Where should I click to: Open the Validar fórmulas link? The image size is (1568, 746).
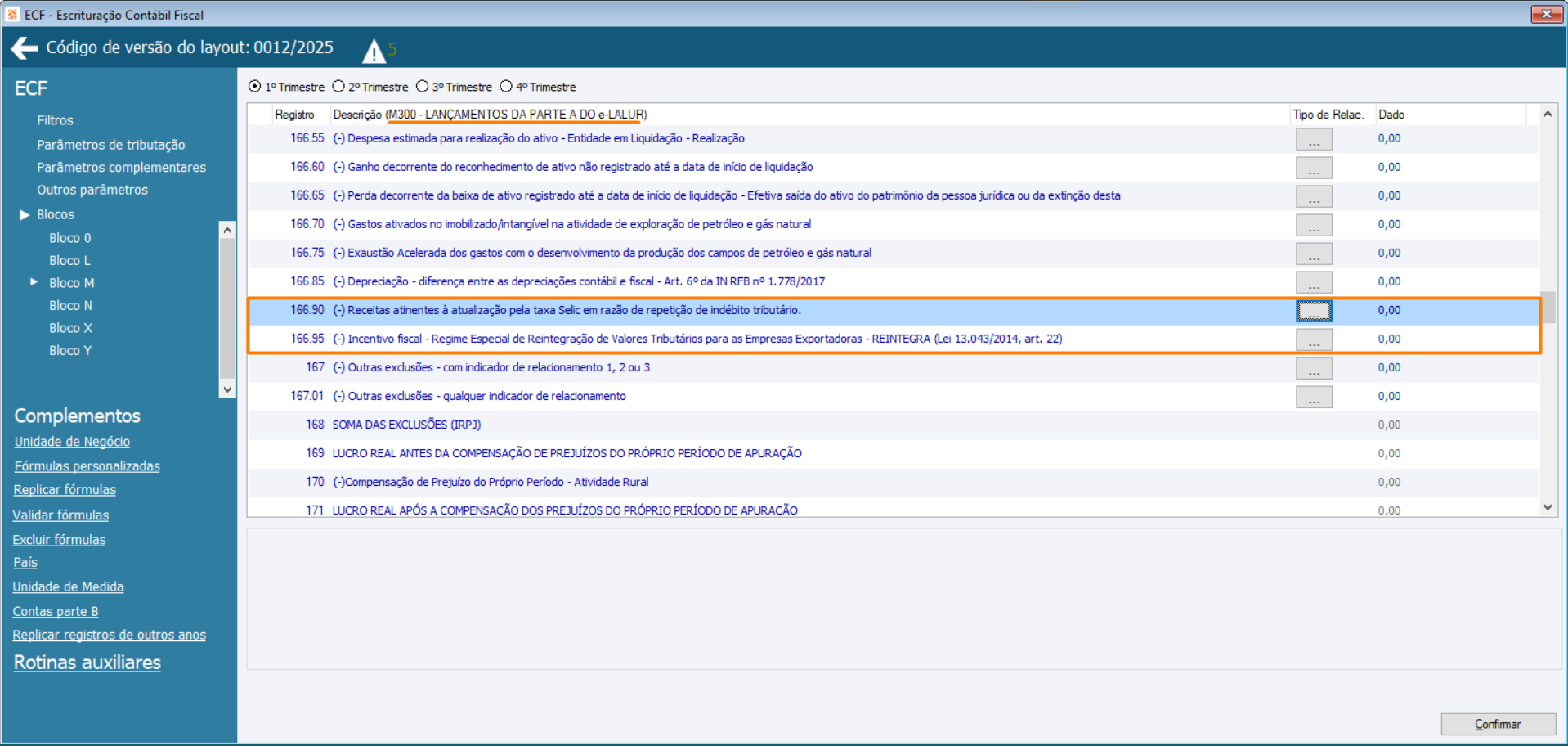point(60,515)
